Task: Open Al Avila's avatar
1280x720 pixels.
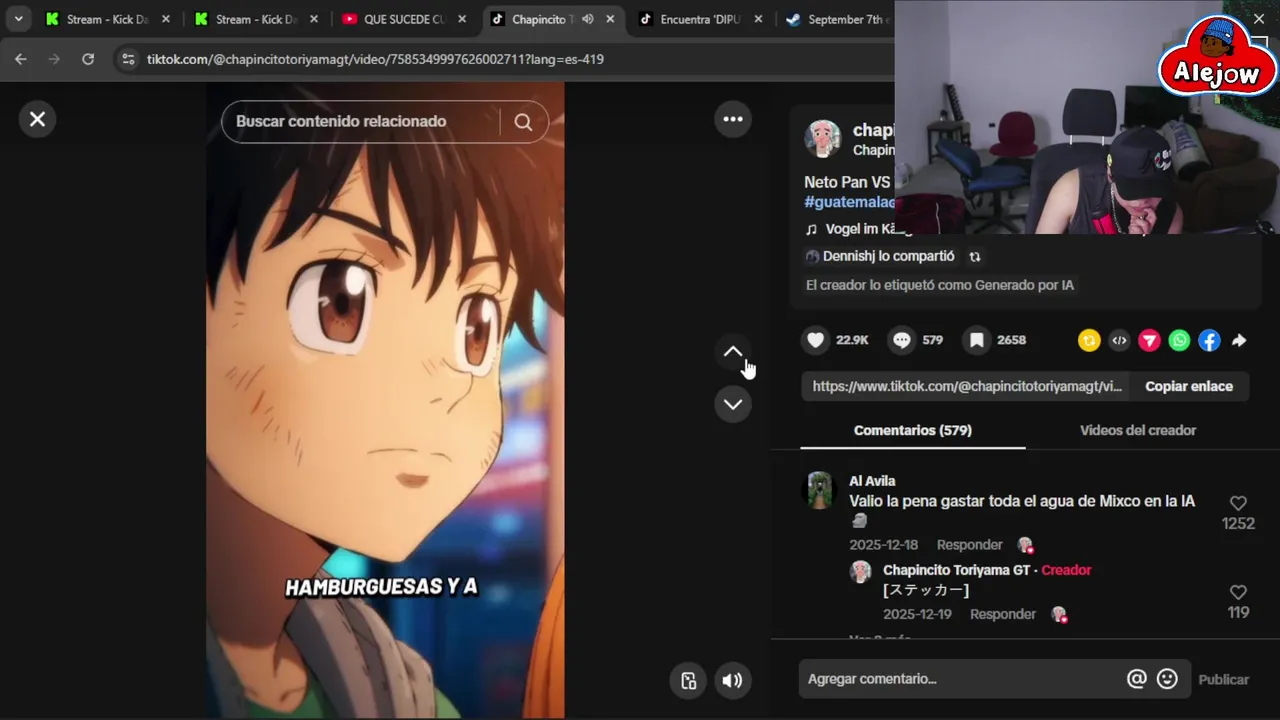Action: (820, 490)
